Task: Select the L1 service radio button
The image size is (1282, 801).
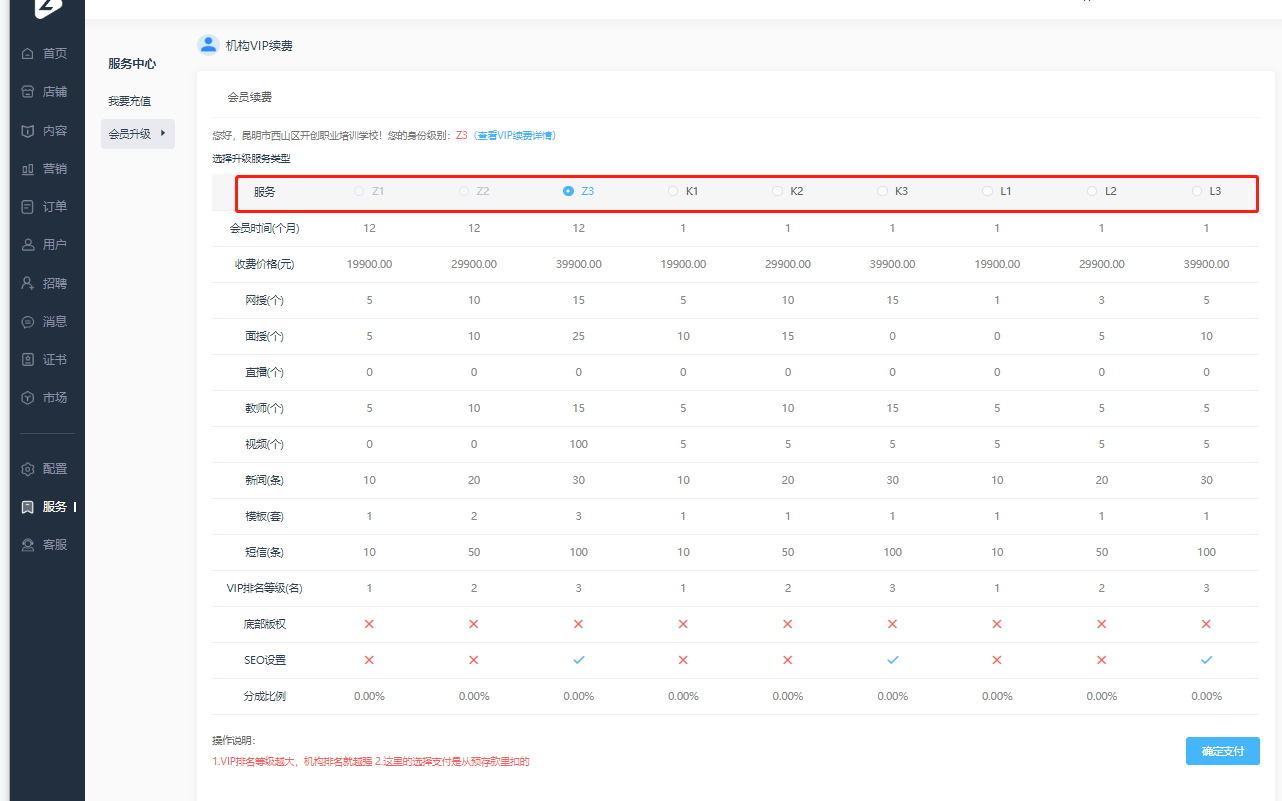Action: pos(987,191)
